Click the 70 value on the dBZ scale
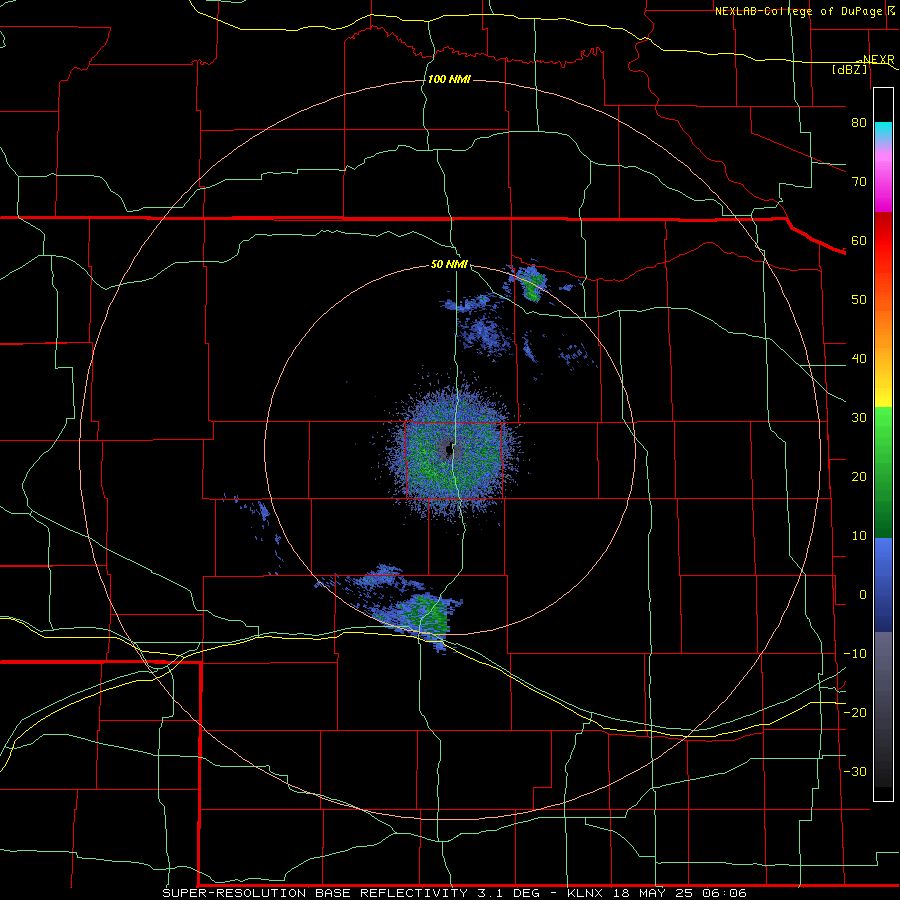This screenshot has width=900, height=900. [859, 182]
